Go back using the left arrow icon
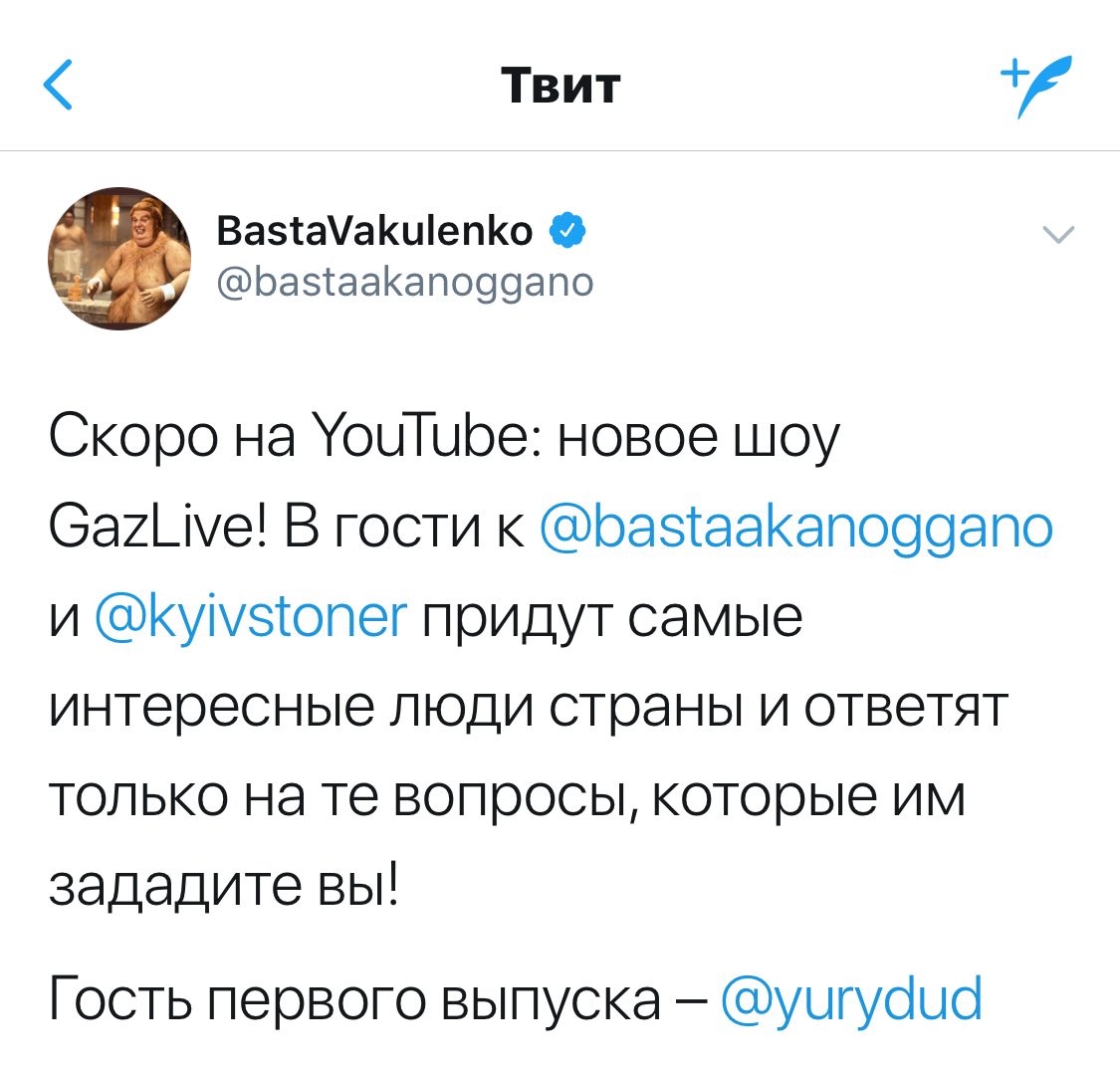Image resolution: width=1120 pixels, height=1073 pixels. click(x=58, y=85)
